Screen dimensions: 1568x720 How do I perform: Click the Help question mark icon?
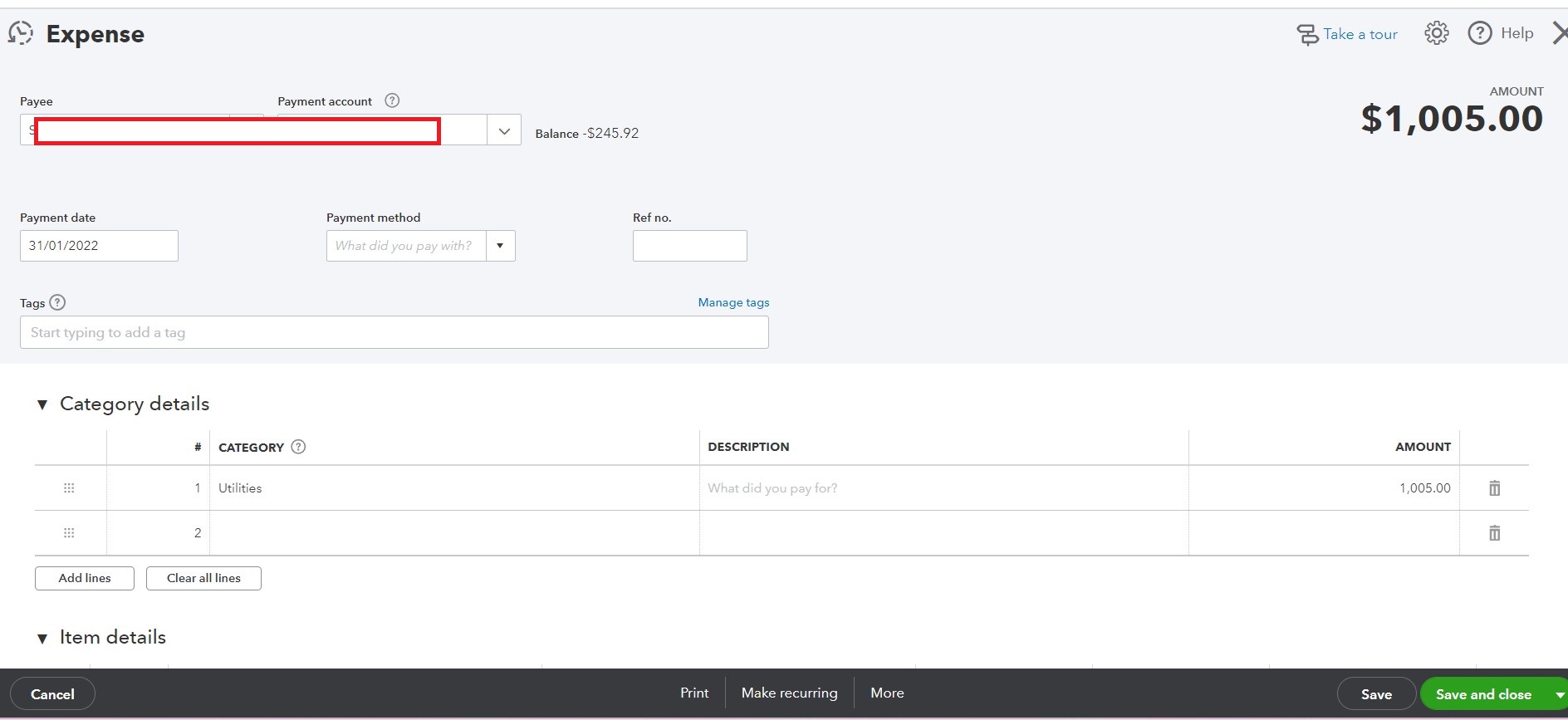pyautogui.click(x=1480, y=33)
